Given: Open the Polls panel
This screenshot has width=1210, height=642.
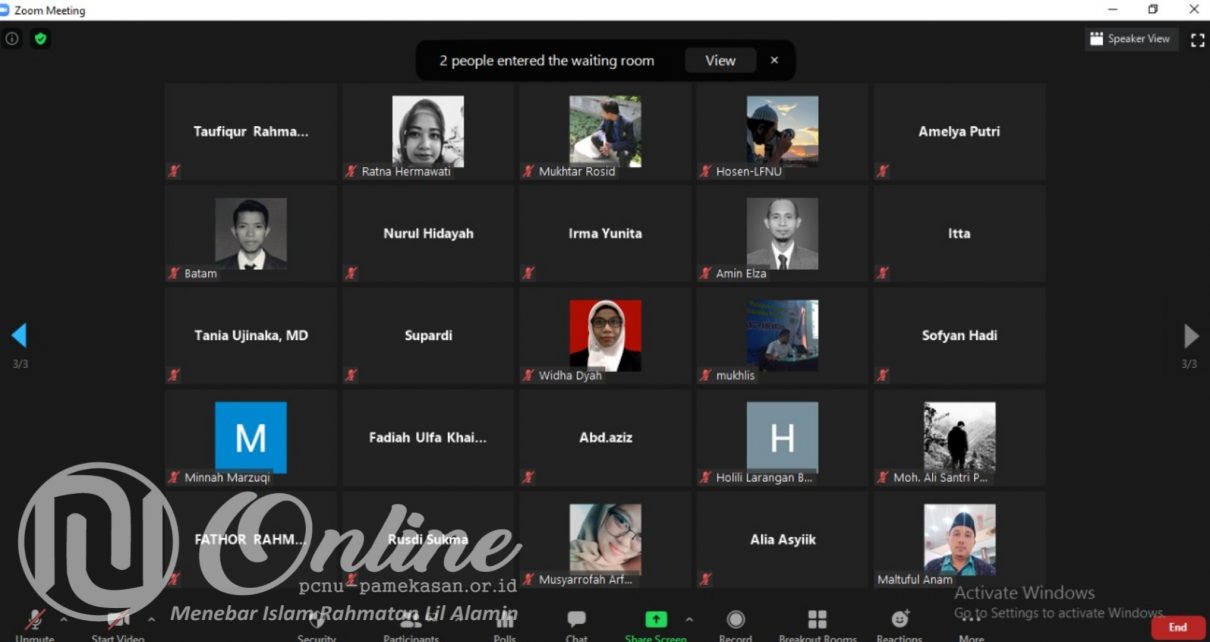Looking at the screenshot, I should point(505,622).
